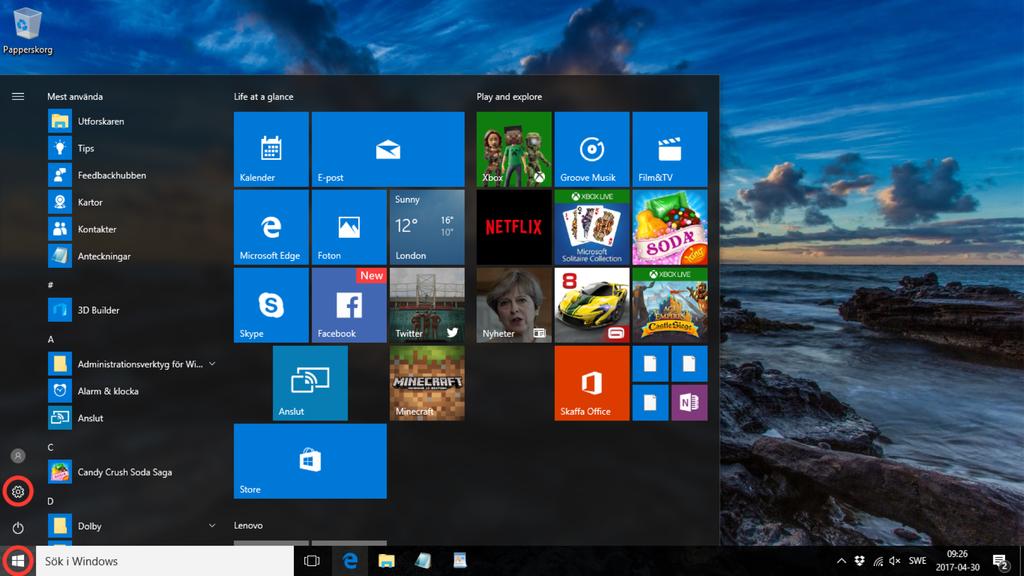
Task: Click the letter D group header
Action: [x=51, y=502]
